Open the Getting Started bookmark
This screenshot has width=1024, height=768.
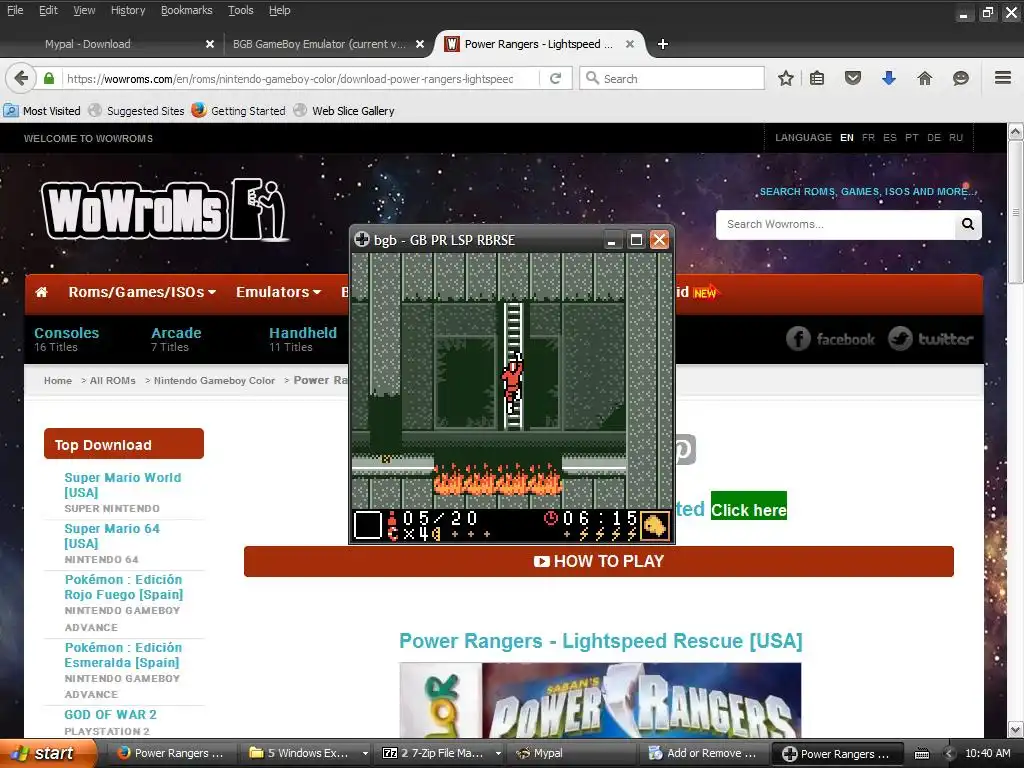click(x=239, y=110)
